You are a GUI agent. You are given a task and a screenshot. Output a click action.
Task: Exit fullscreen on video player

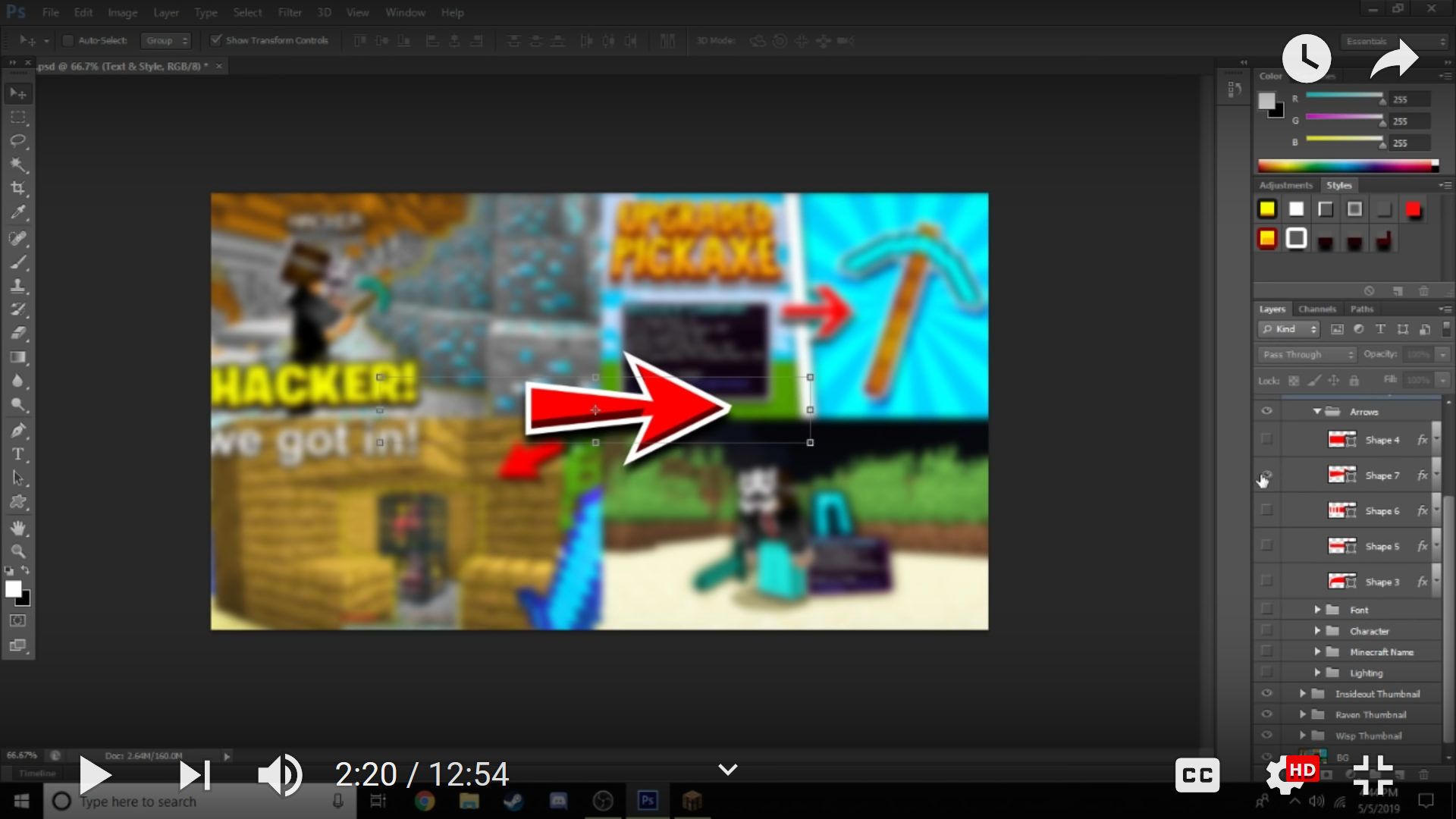click(x=1373, y=774)
